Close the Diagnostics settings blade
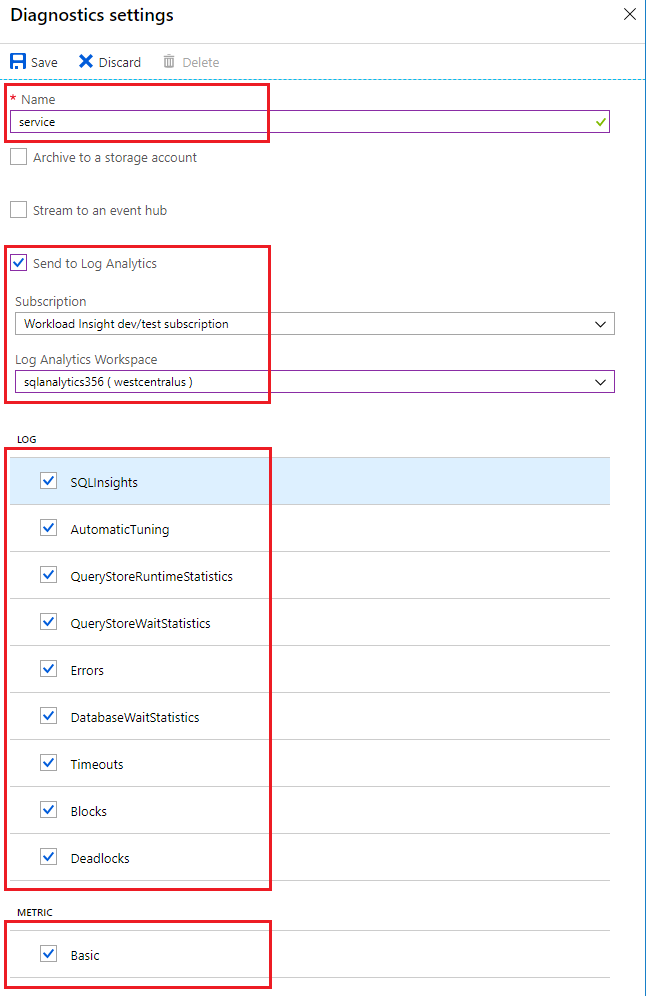Image resolution: width=646 pixels, height=996 pixels. (x=629, y=15)
